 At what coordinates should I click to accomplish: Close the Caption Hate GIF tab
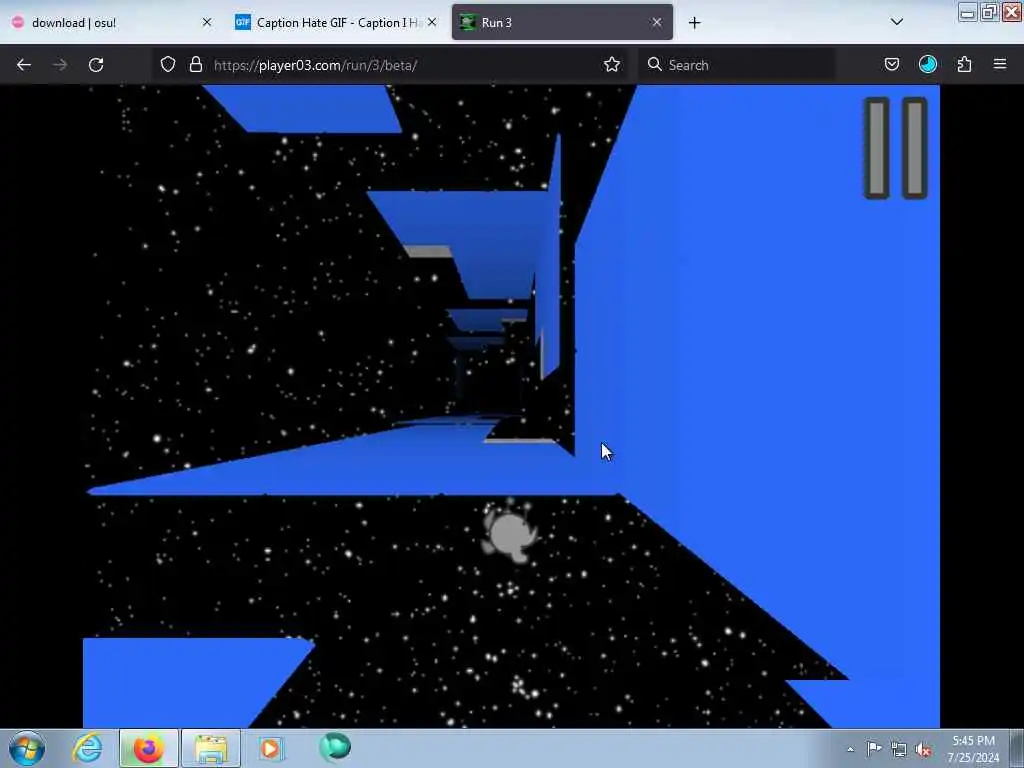[x=432, y=22]
